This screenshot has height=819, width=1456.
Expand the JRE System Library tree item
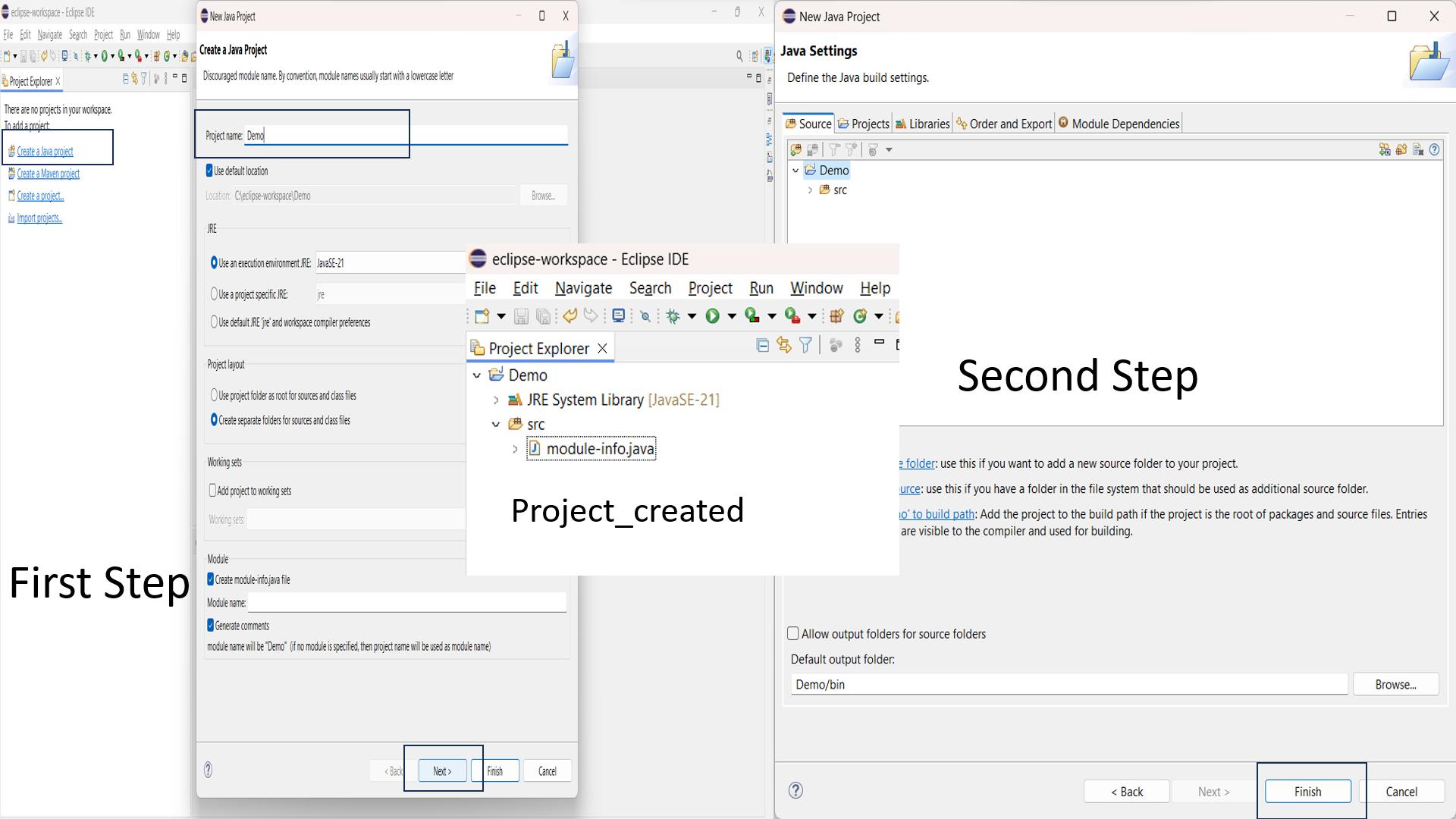497,400
